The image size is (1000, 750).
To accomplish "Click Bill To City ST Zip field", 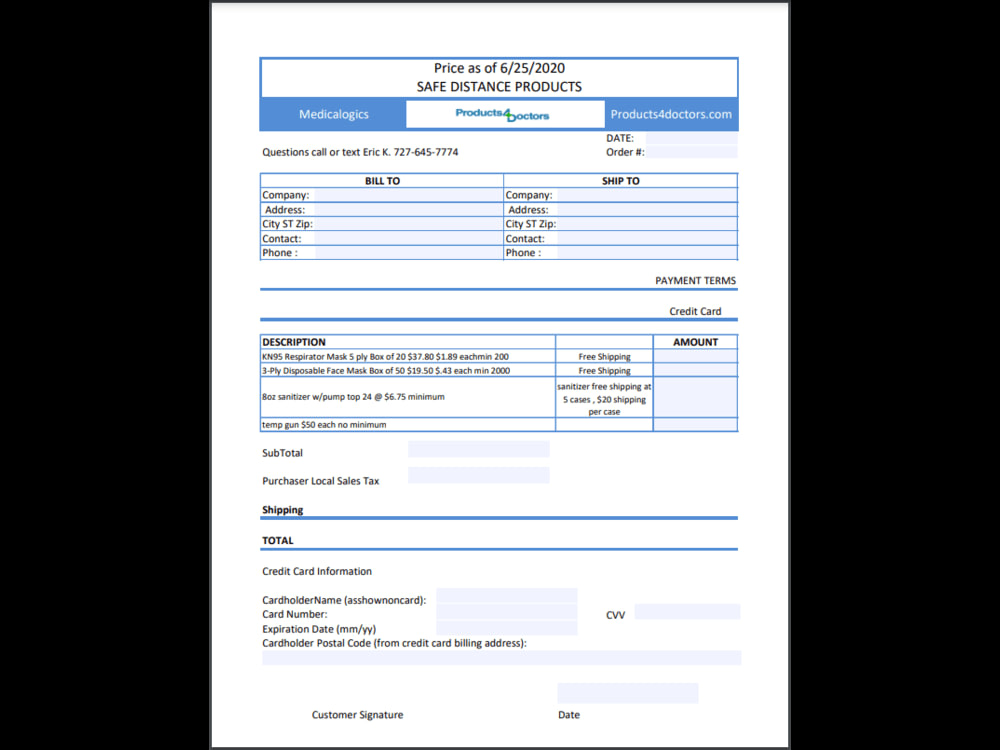I will (408, 224).
